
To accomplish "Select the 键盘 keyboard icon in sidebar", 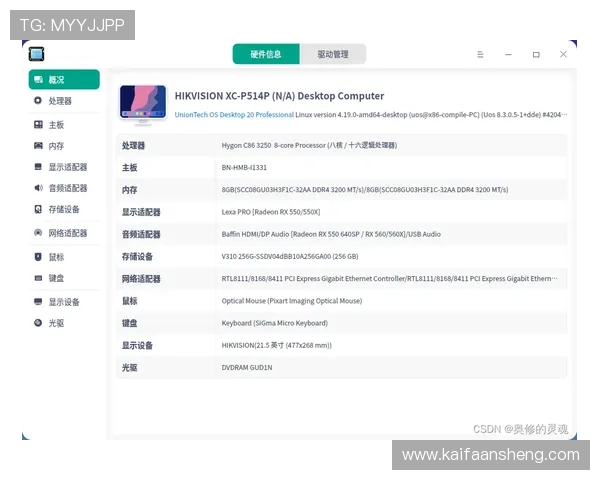I will coord(38,278).
